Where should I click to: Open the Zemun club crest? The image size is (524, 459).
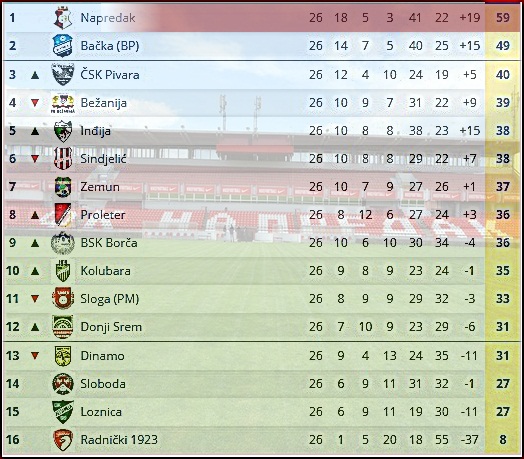[x=63, y=187]
